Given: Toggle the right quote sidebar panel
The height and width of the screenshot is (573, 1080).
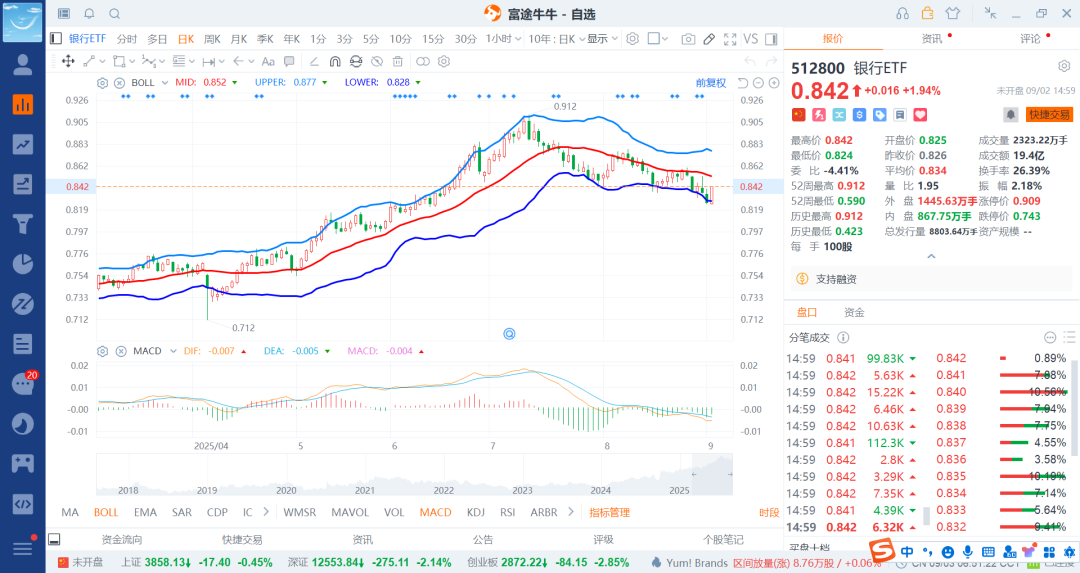Looking at the screenshot, I should click(x=771, y=39).
